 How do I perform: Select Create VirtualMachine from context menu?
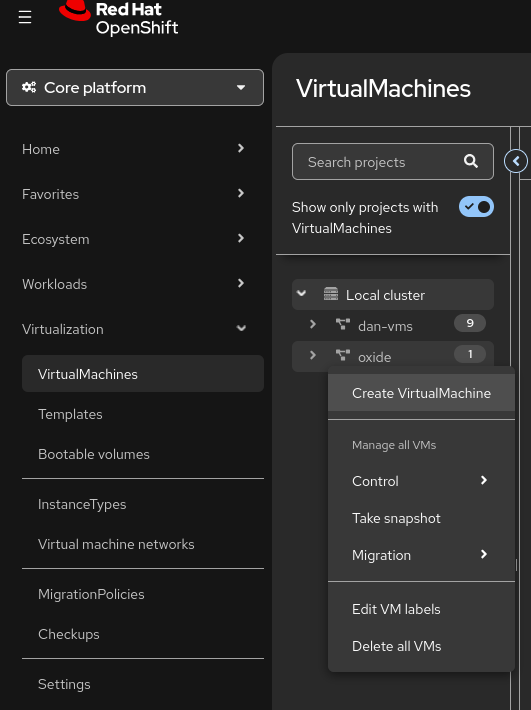(421, 393)
